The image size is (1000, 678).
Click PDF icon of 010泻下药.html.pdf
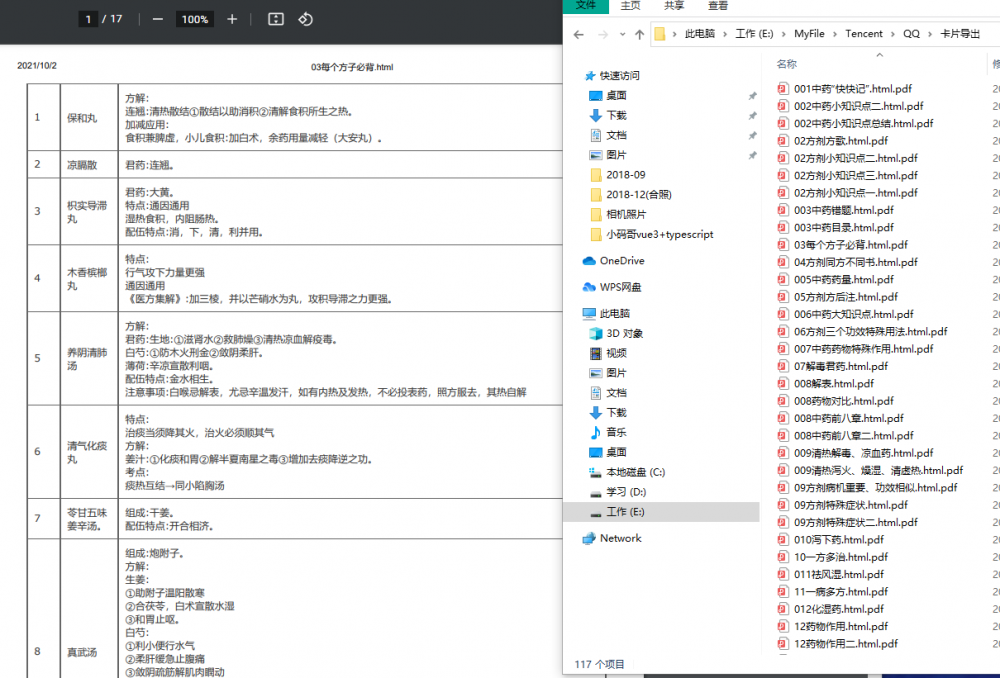click(x=783, y=540)
